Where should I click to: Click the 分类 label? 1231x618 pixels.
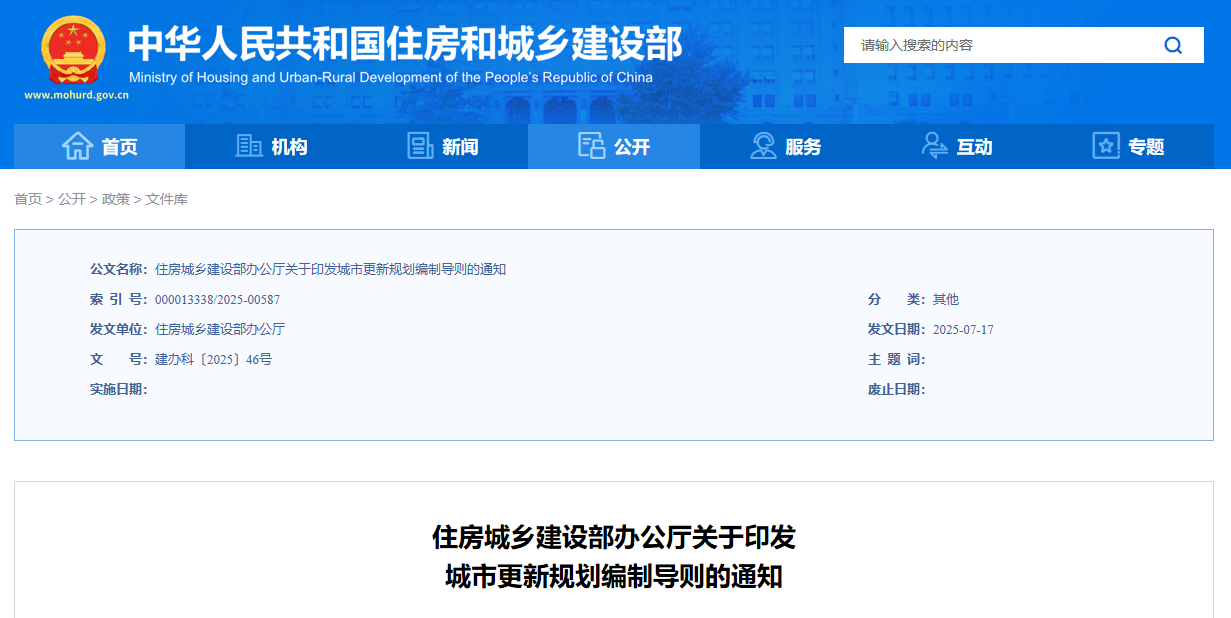point(897,299)
